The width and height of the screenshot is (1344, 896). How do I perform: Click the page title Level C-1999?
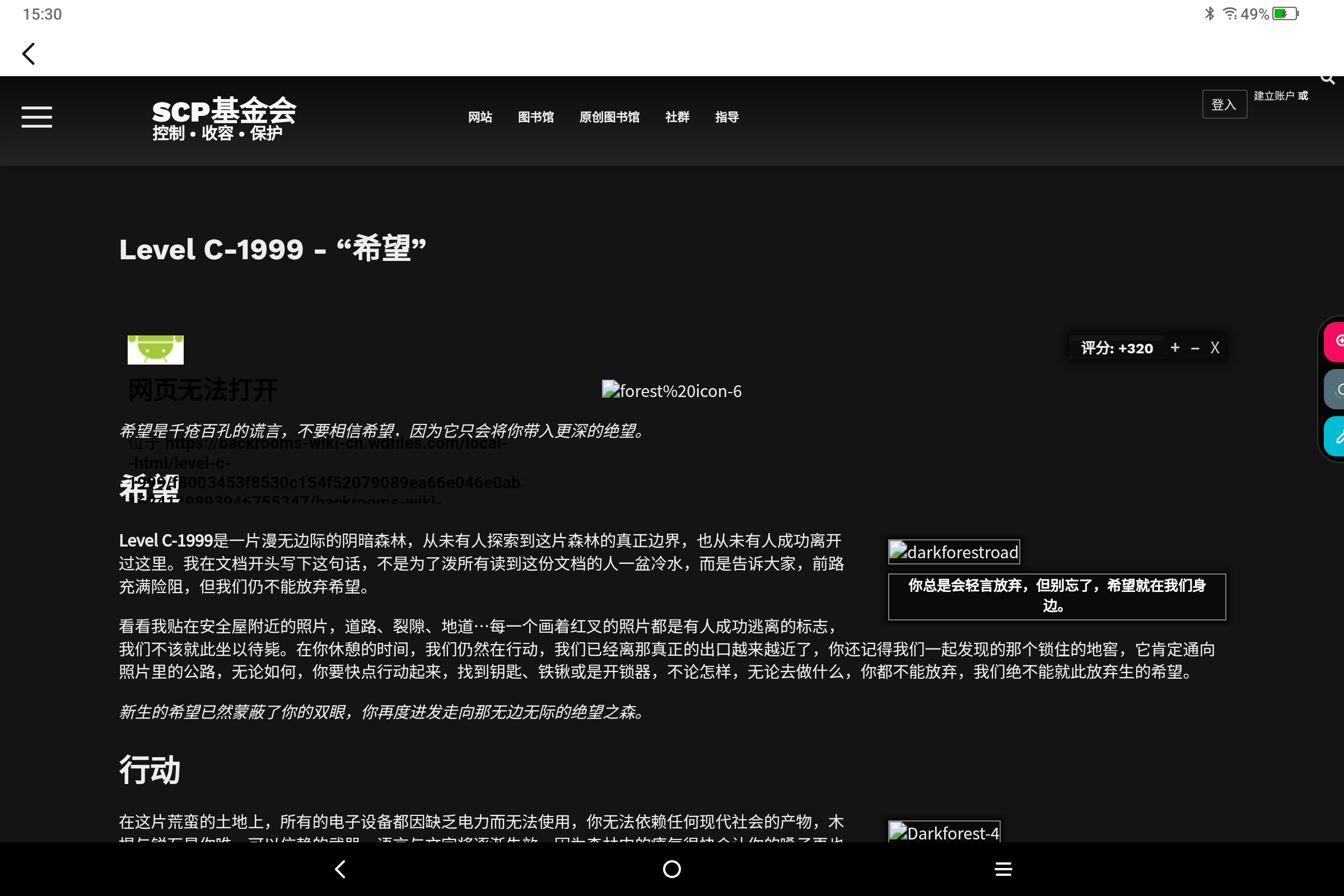tap(273, 249)
